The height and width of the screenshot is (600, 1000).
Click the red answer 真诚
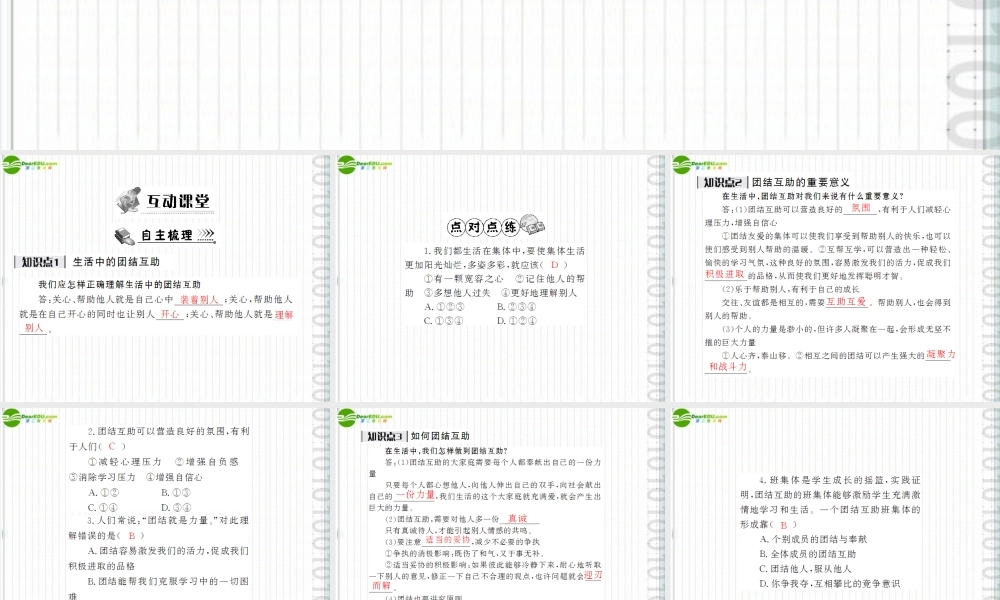[x=518, y=518]
